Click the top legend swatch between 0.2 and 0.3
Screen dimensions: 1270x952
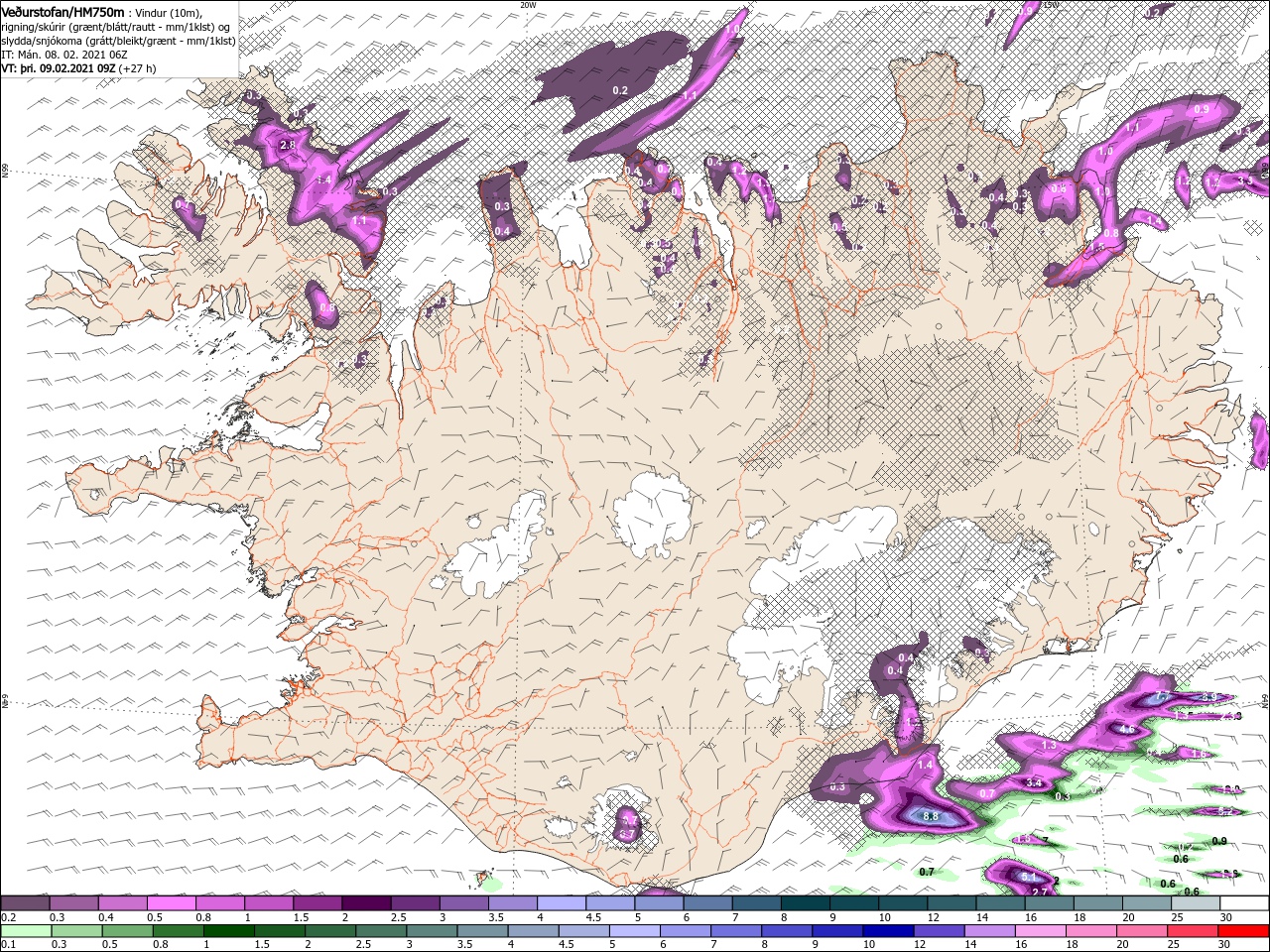point(25,903)
